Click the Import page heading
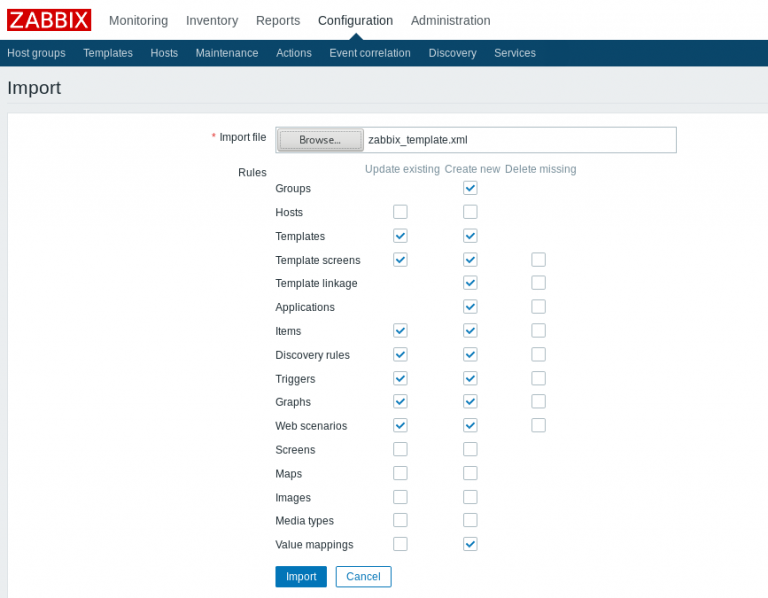Screen dimensions: 768x598 pyautogui.click(x=34, y=88)
